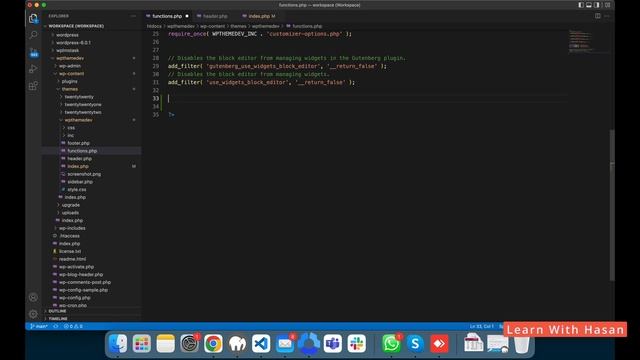Click the htdocs breadcrumb

154,26
